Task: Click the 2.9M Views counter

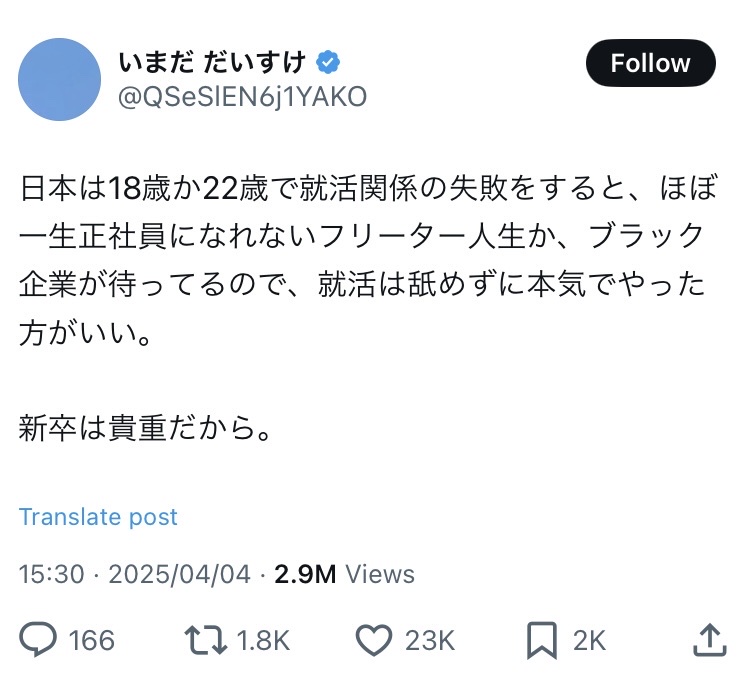Action: 344,574
